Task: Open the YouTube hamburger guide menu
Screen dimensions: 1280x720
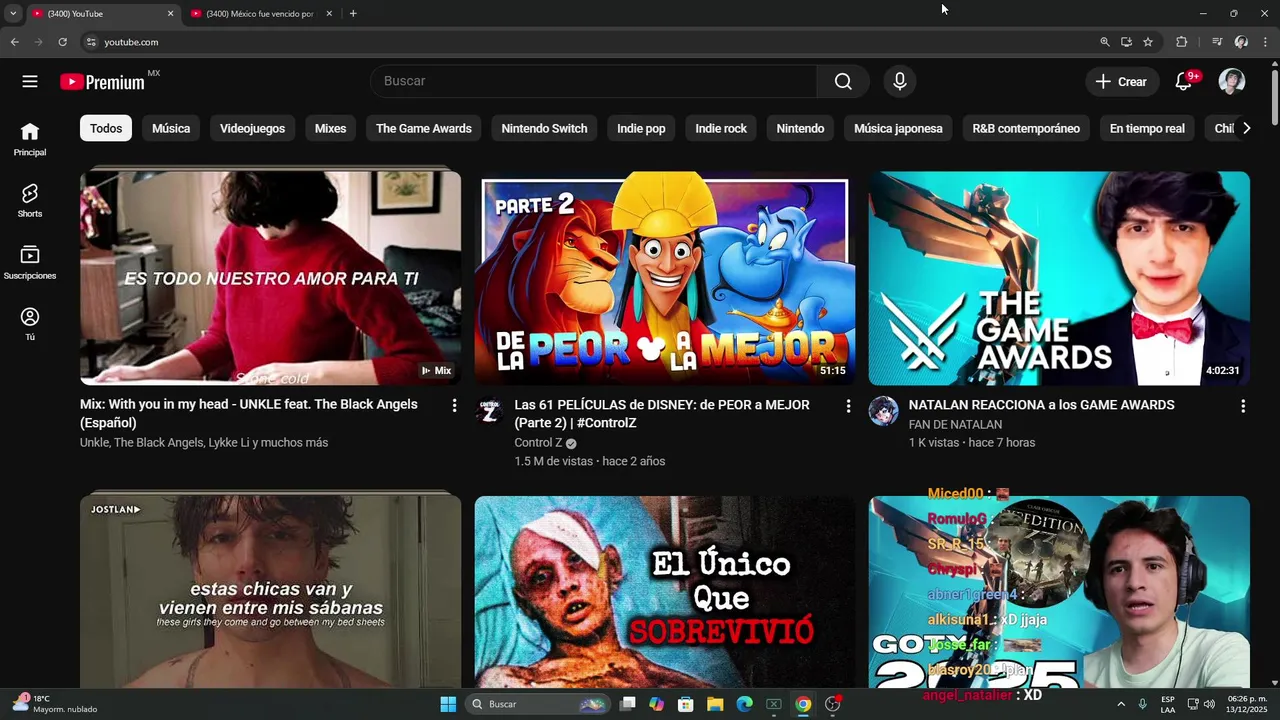Action: pyautogui.click(x=30, y=82)
